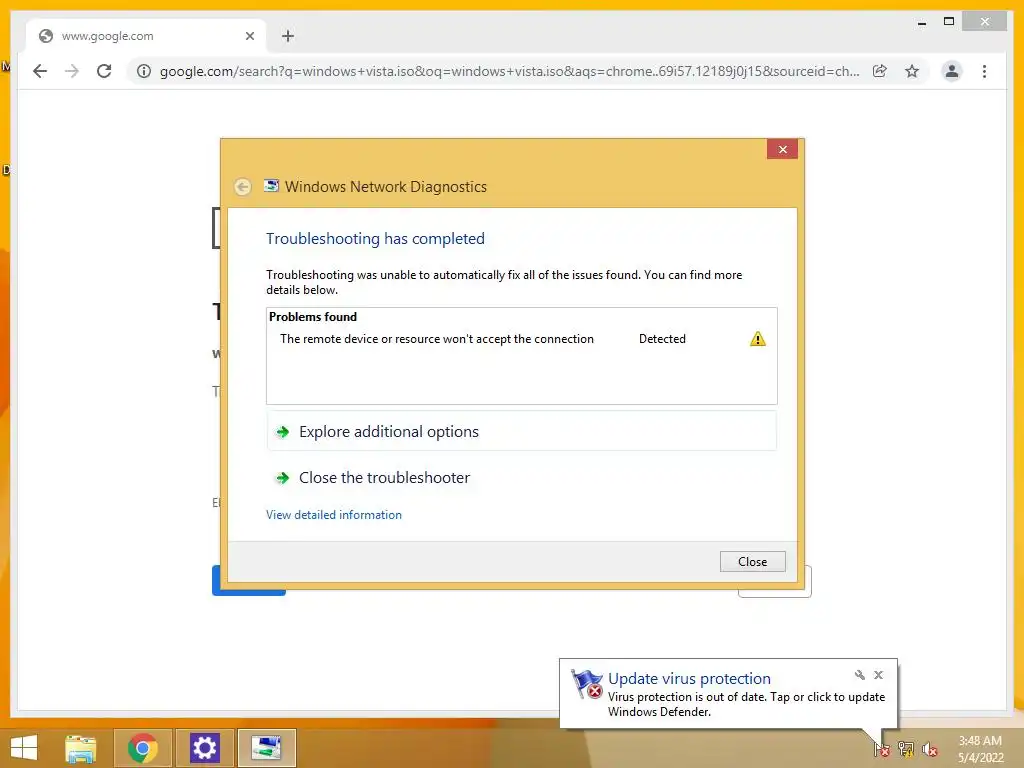Image resolution: width=1024 pixels, height=768 pixels.
Task: Select Explore additional options
Action: click(521, 432)
